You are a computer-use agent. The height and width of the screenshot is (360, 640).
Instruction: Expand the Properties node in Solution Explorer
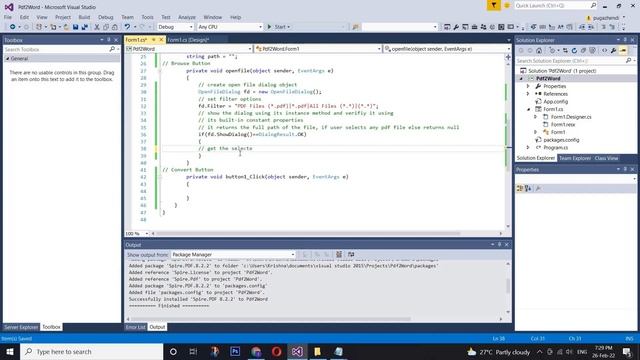[x=528, y=86]
